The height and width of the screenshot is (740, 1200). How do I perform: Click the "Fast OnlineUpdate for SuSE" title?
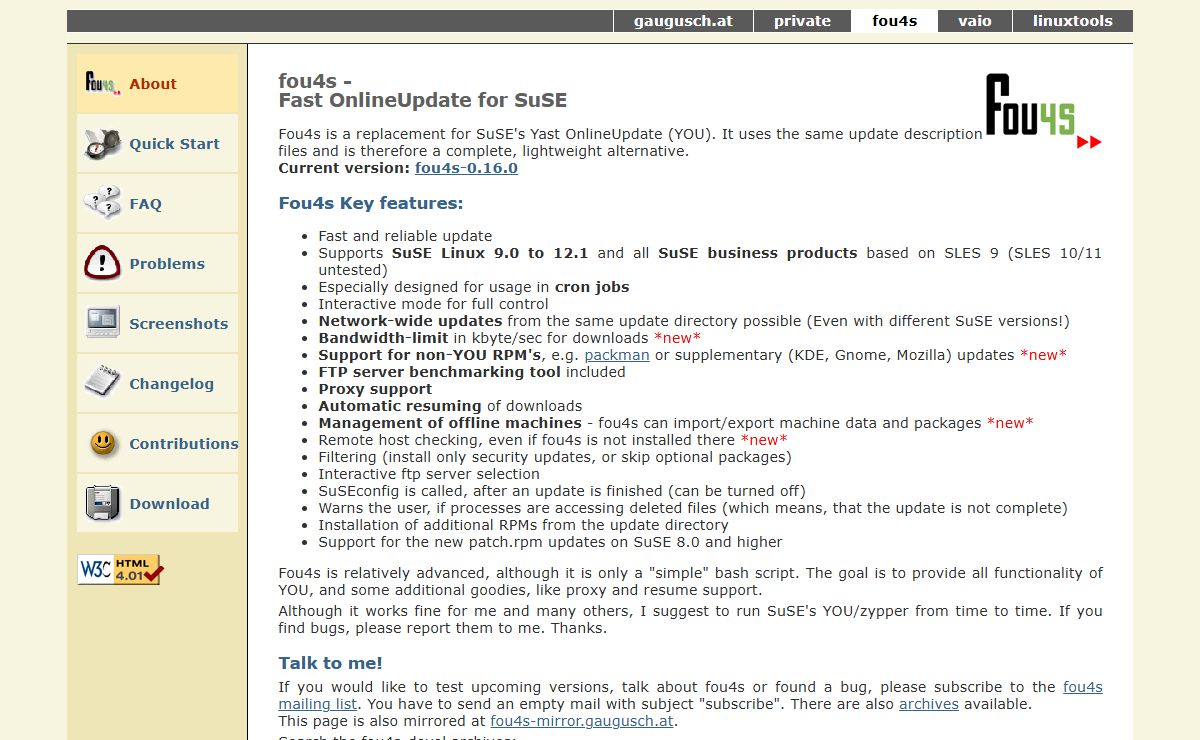[423, 100]
